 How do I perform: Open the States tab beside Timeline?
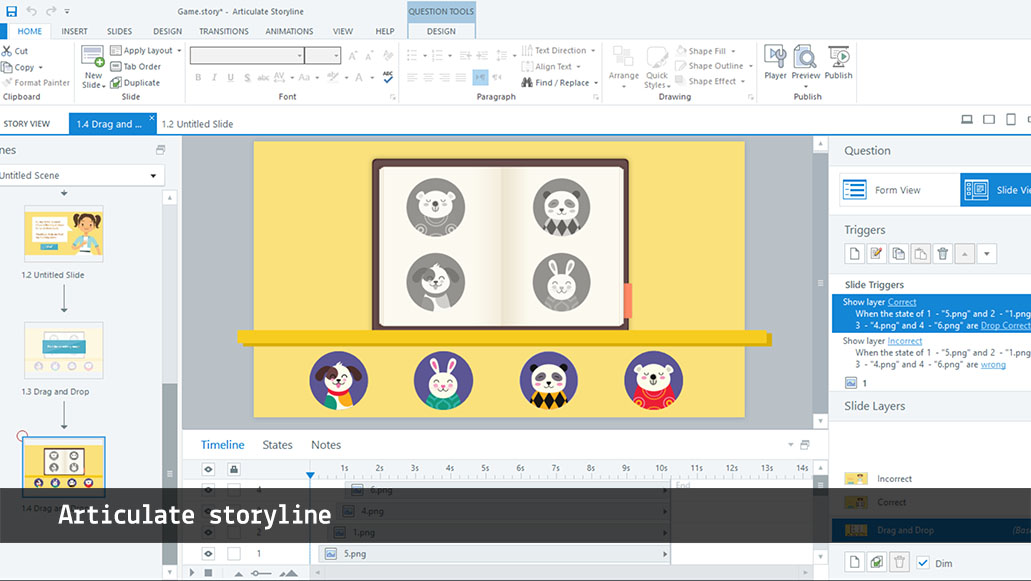pos(277,445)
